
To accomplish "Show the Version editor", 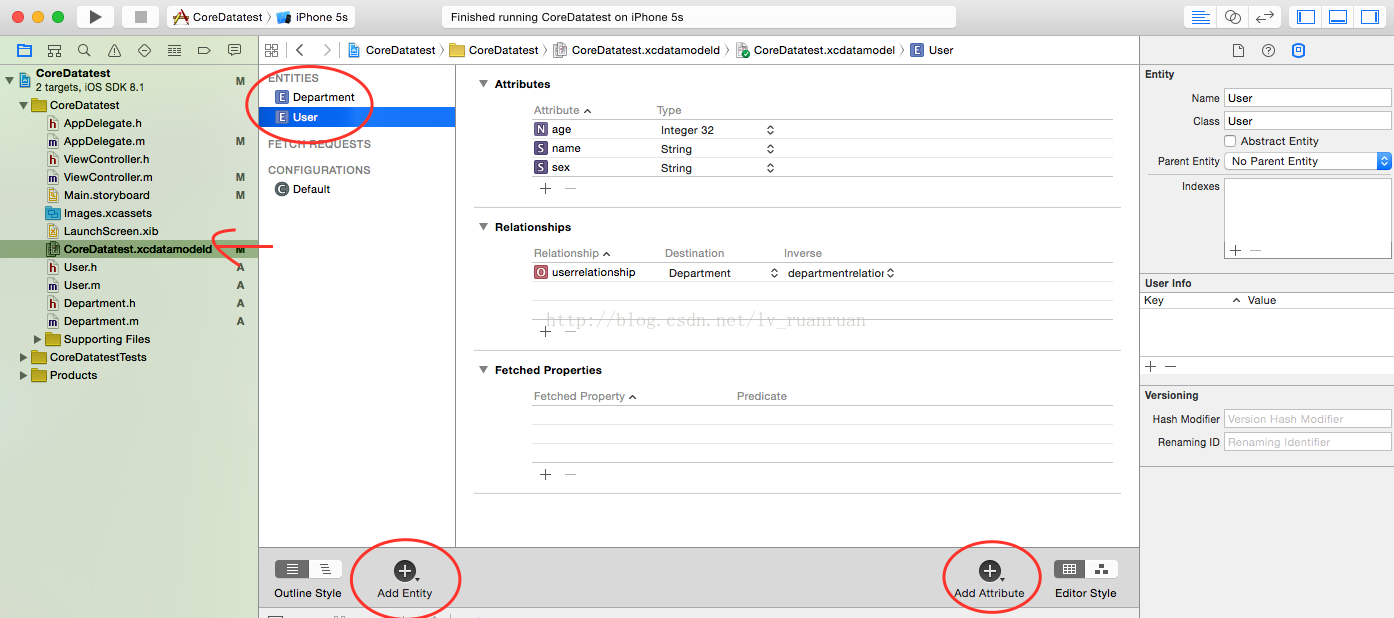I will [1265, 17].
